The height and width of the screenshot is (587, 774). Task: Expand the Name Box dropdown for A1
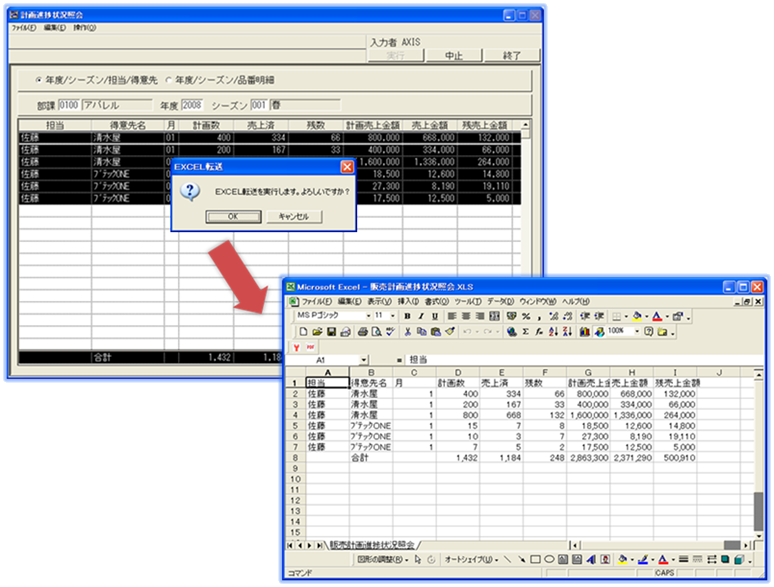tap(364, 359)
